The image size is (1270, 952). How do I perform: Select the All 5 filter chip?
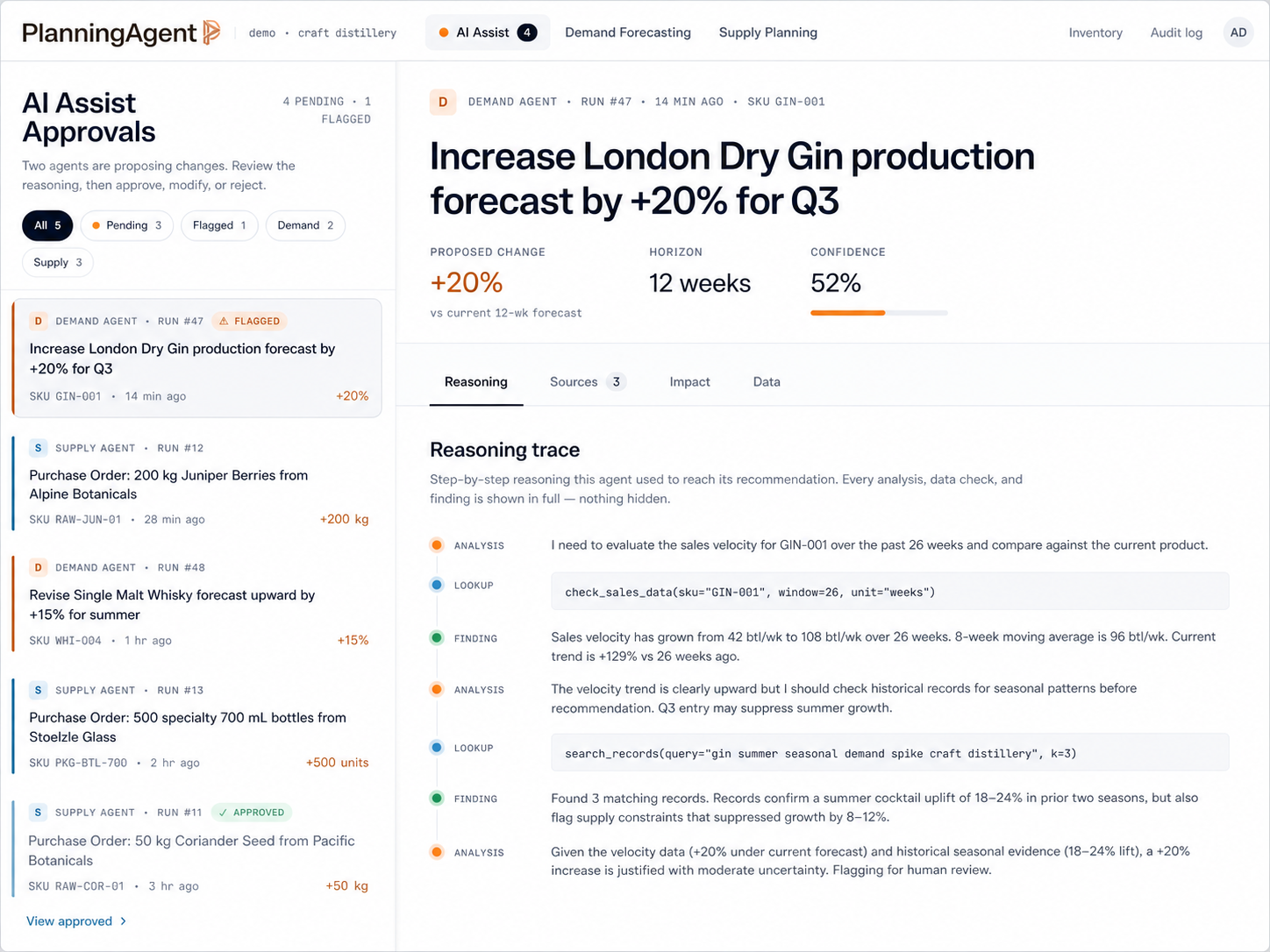click(47, 225)
